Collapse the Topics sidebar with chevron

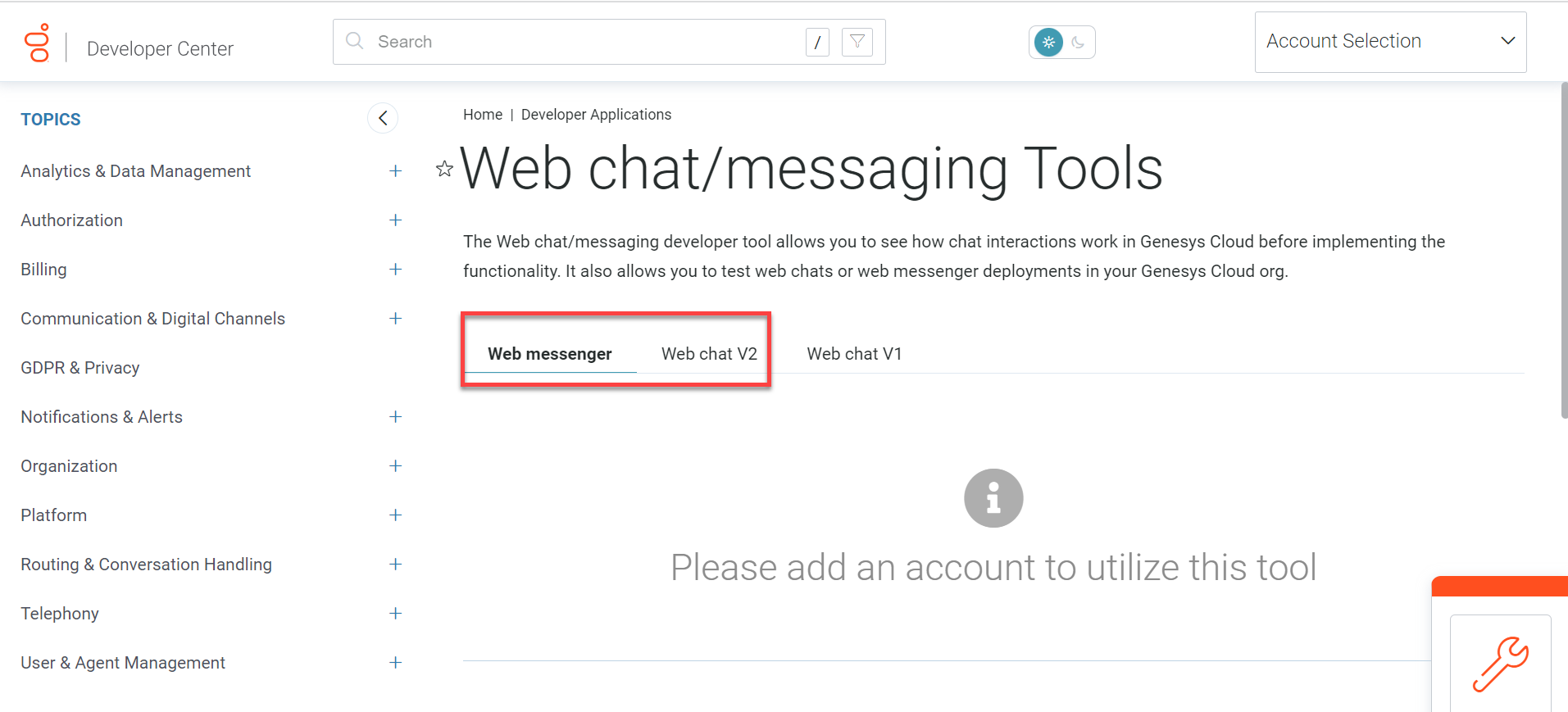pos(383,119)
